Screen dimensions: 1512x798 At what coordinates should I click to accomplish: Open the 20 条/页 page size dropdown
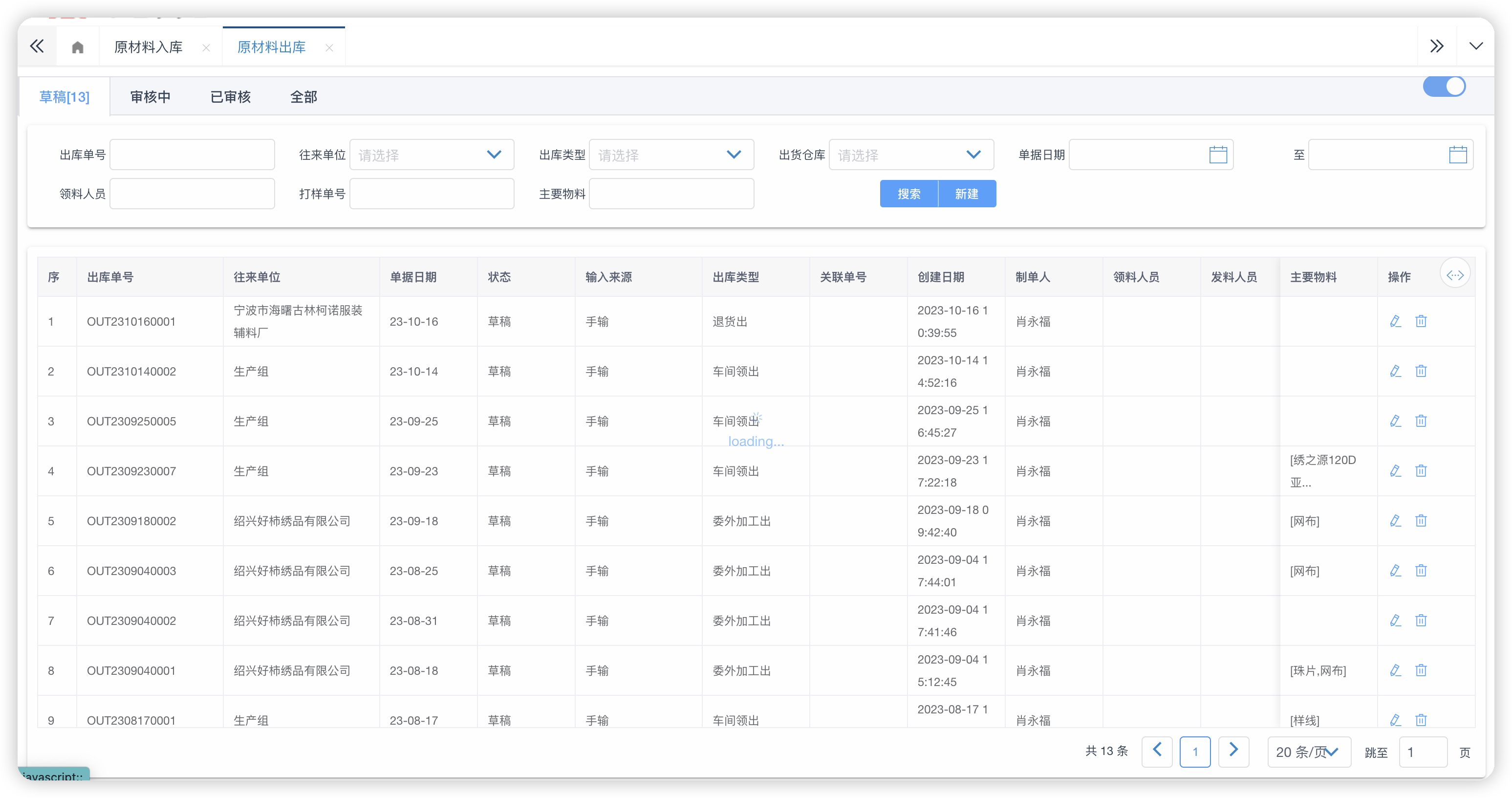[x=1309, y=752]
